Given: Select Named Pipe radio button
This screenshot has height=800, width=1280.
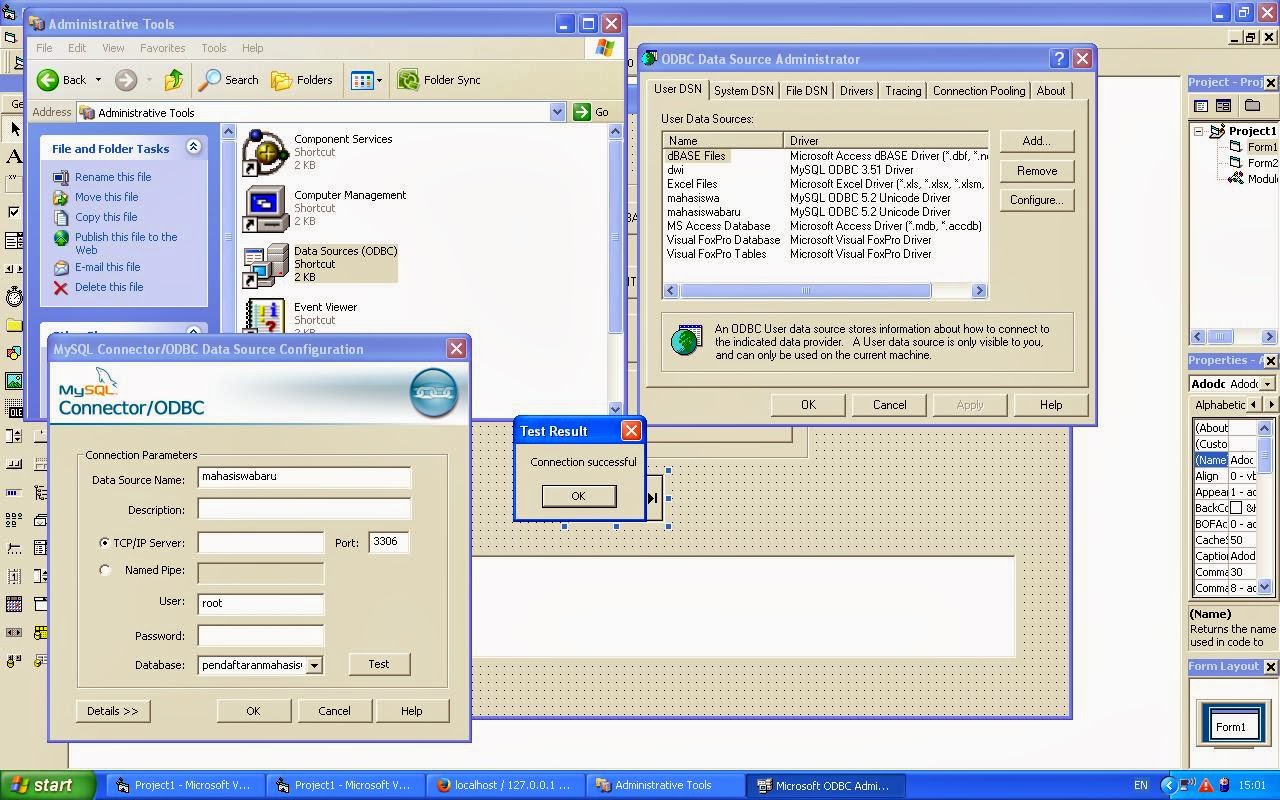Looking at the screenshot, I should coord(105,570).
